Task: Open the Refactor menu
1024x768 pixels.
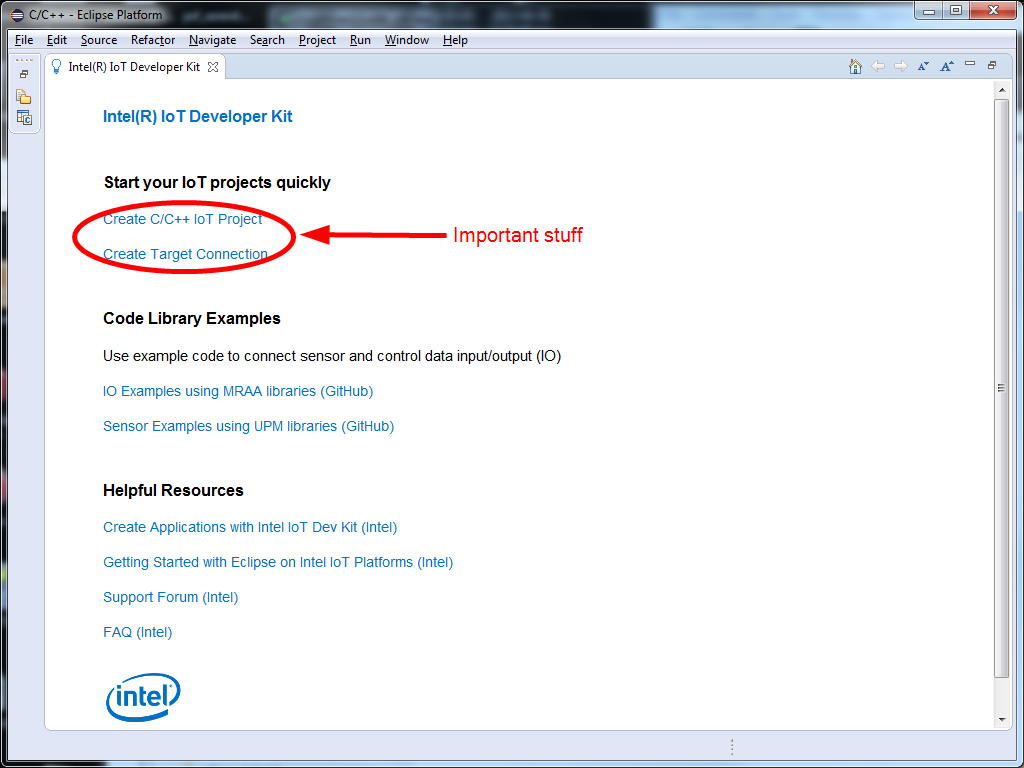Action: pos(153,40)
